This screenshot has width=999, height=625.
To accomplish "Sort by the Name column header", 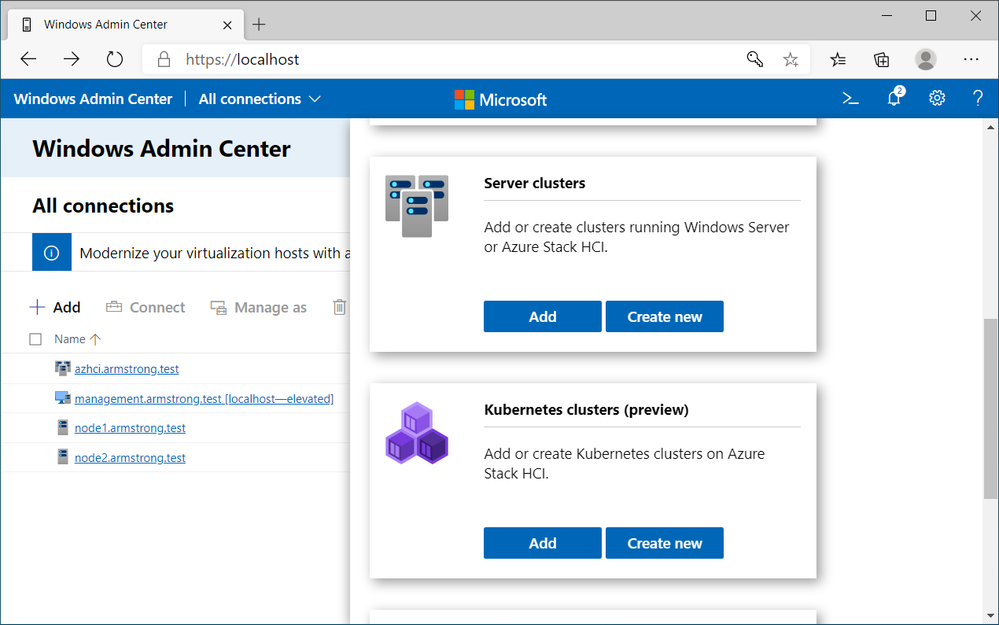I will (x=77, y=339).
